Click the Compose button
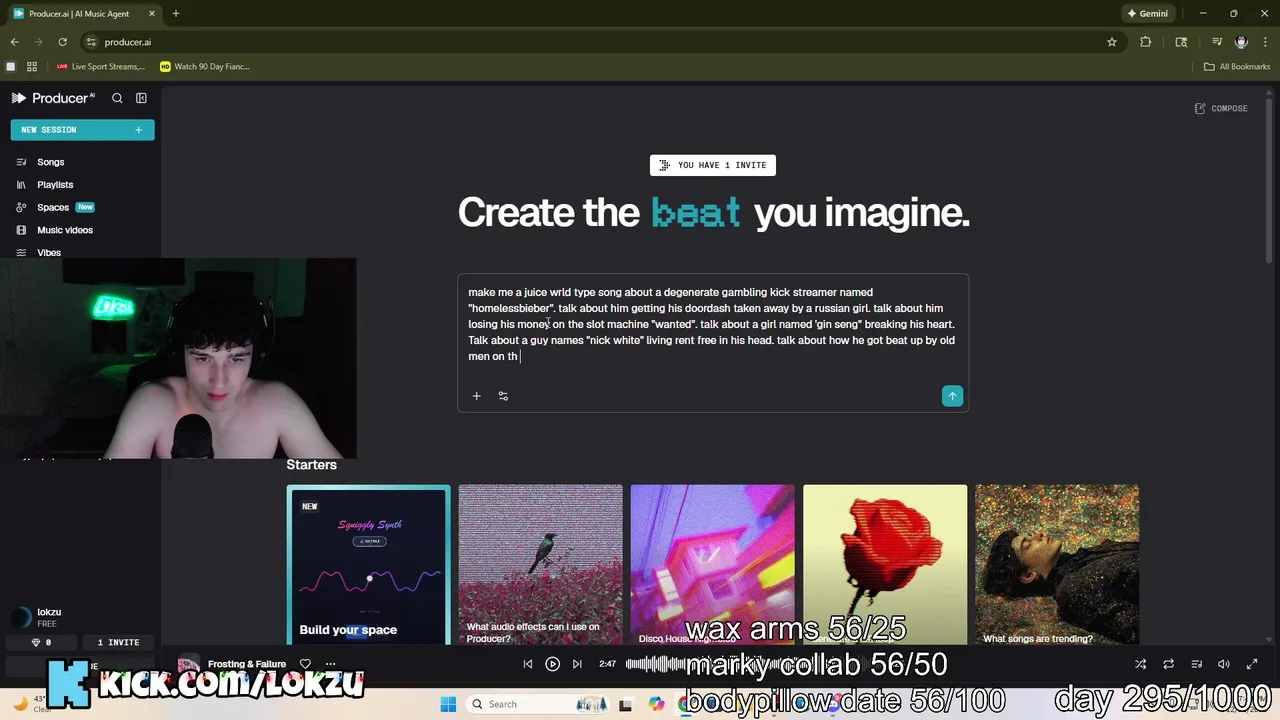This screenshot has width=1280, height=720. (x=1221, y=108)
